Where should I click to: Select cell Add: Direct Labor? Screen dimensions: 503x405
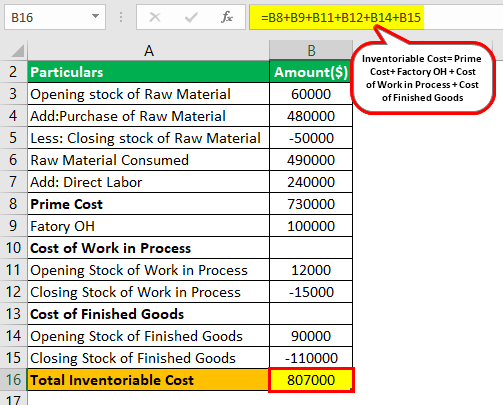pyautogui.click(x=149, y=182)
